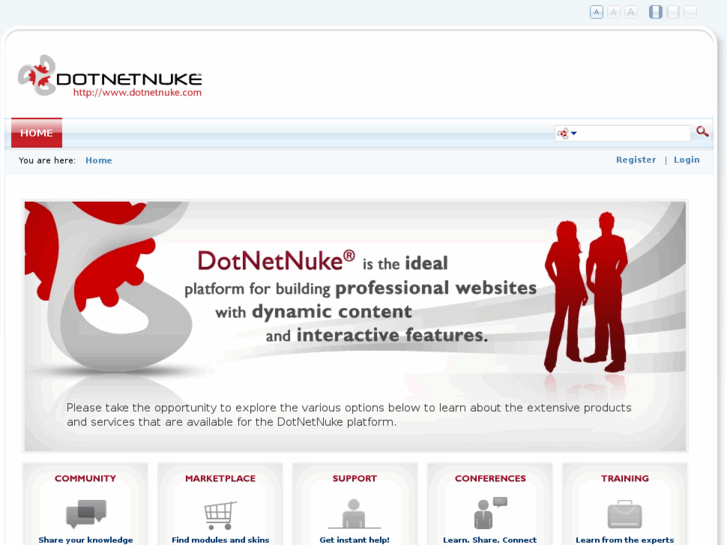The height and width of the screenshot is (545, 727).
Task: Open the TRAINING heading
Action: (x=625, y=479)
